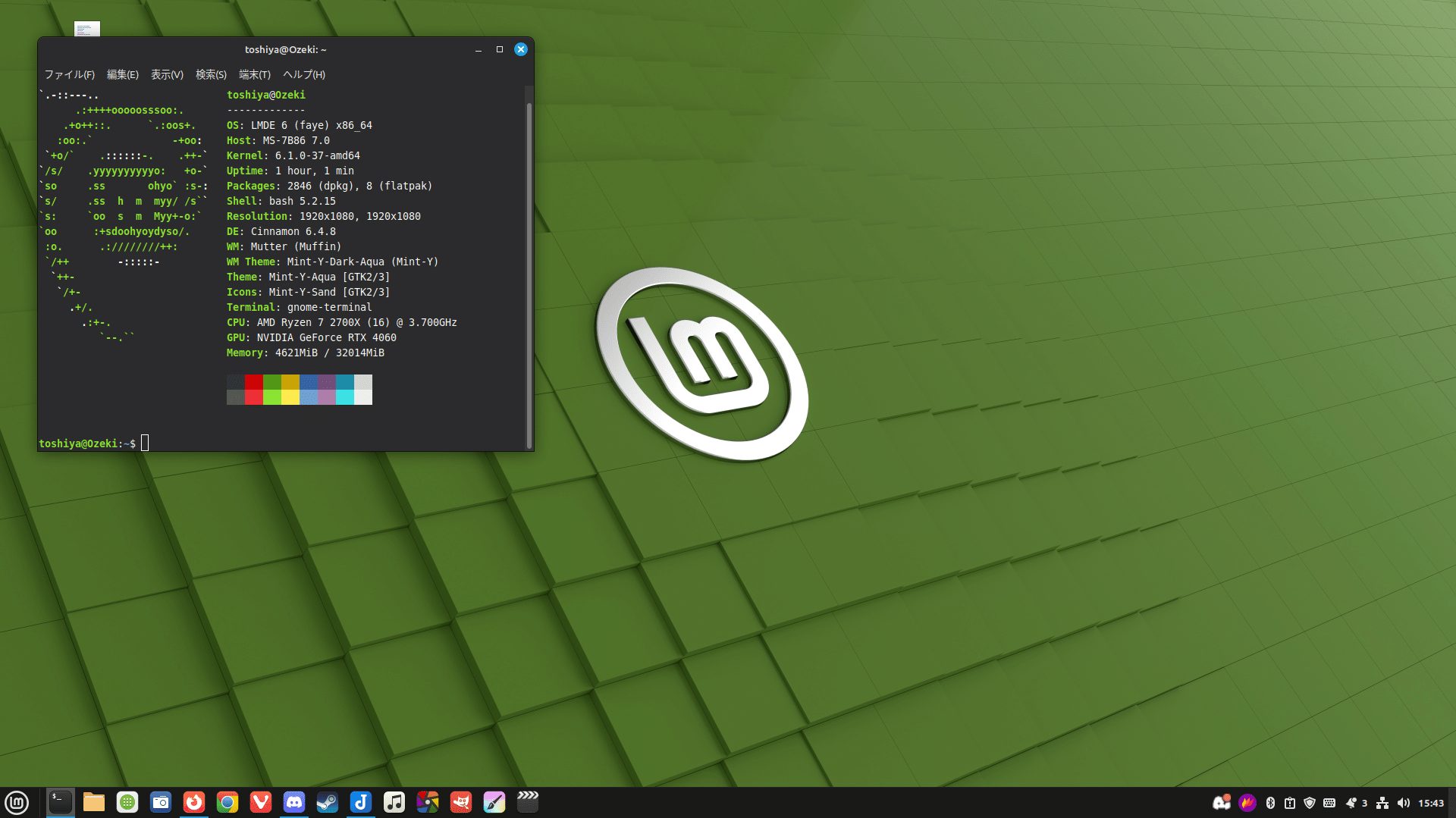
Task: Open the volume sound applet
Action: click(x=1403, y=803)
